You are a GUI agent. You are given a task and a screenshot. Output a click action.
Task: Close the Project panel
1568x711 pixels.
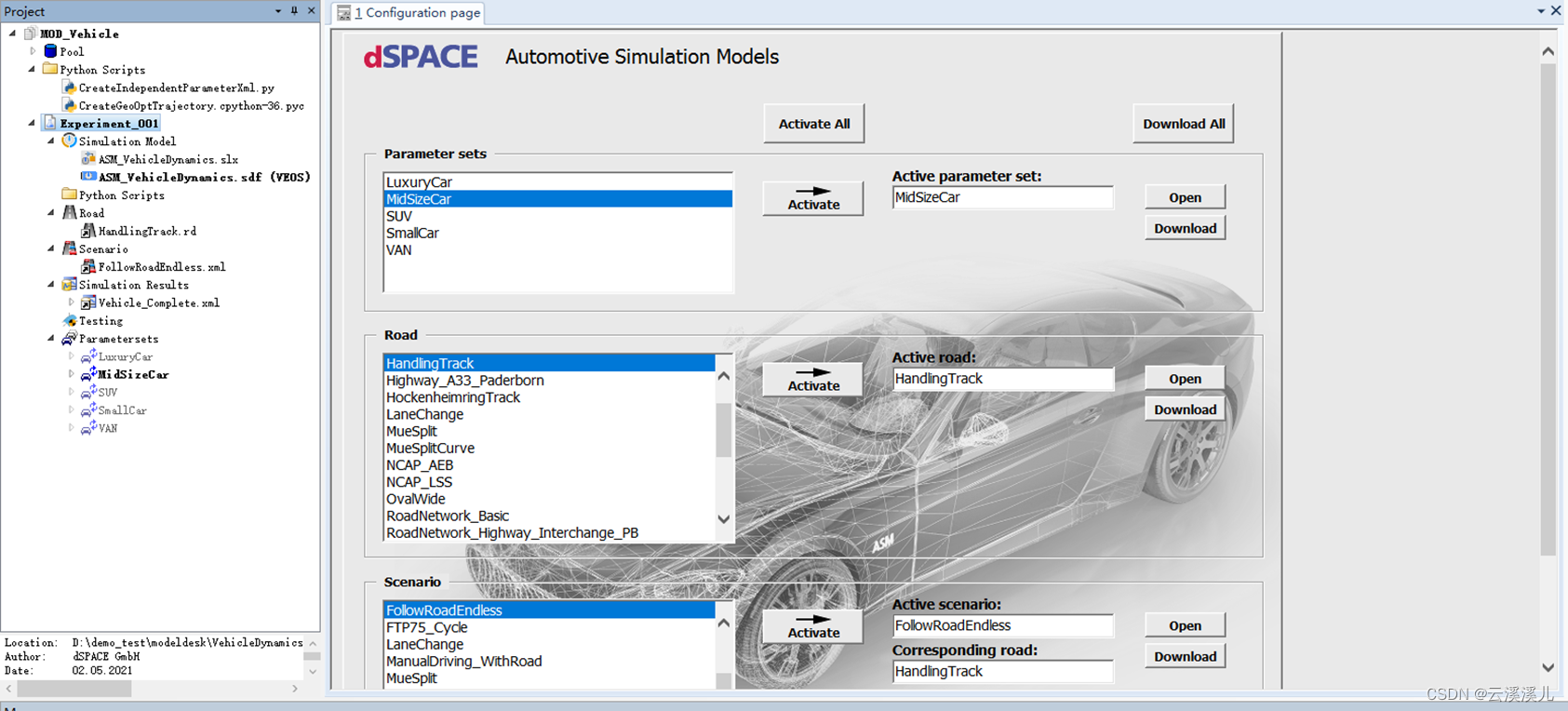coord(311,11)
